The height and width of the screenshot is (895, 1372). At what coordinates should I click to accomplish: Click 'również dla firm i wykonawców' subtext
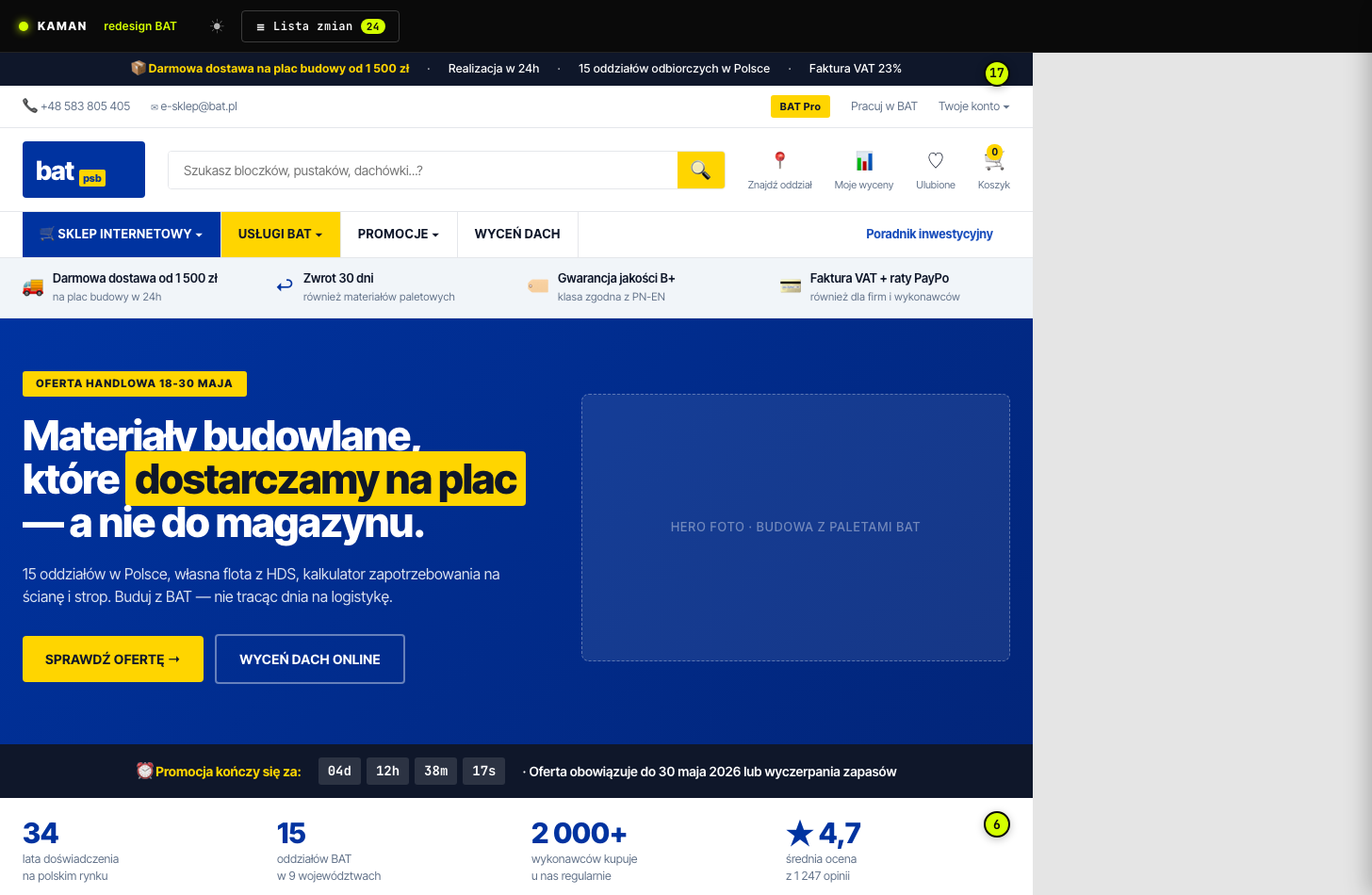[885, 297]
